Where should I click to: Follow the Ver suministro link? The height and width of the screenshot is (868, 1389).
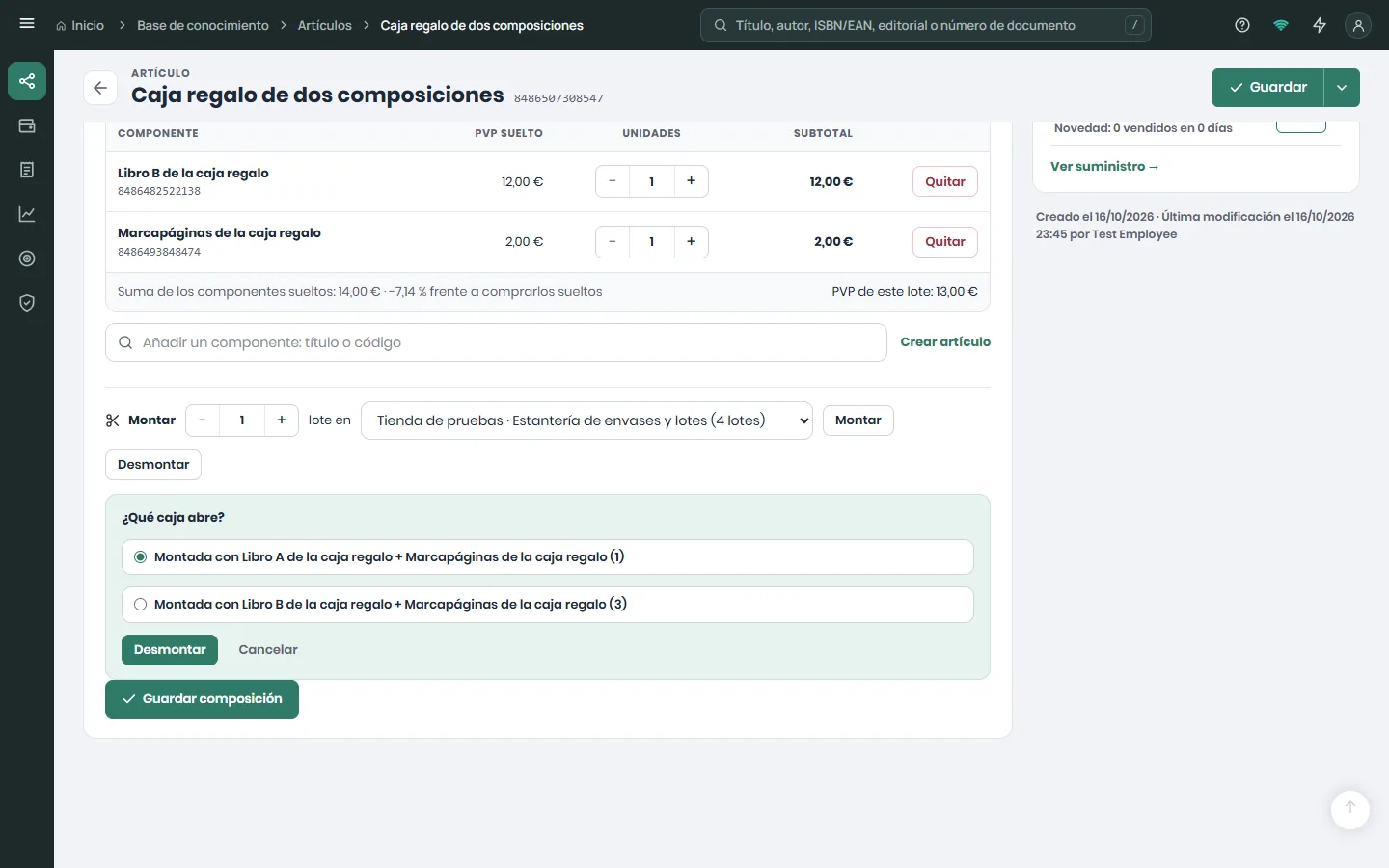[x=1104, y=167]
